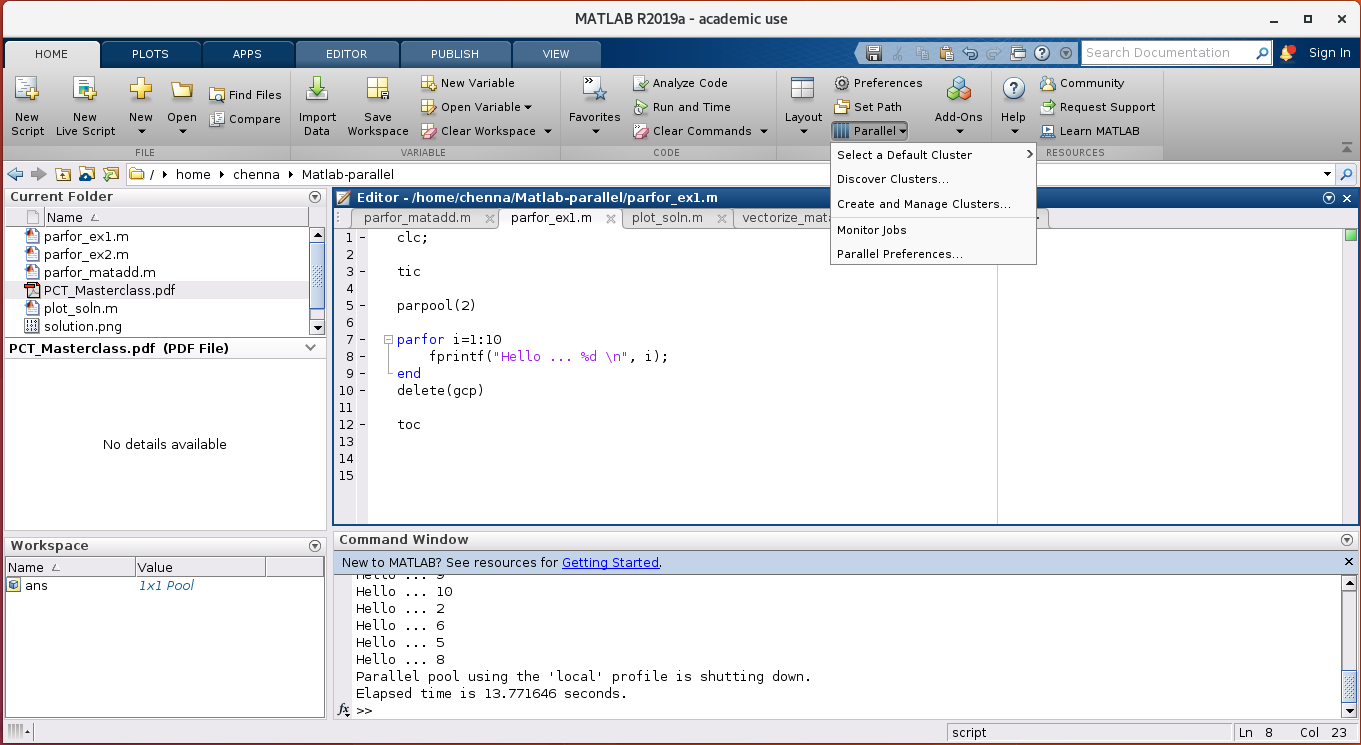Click Sign In

1329,53
